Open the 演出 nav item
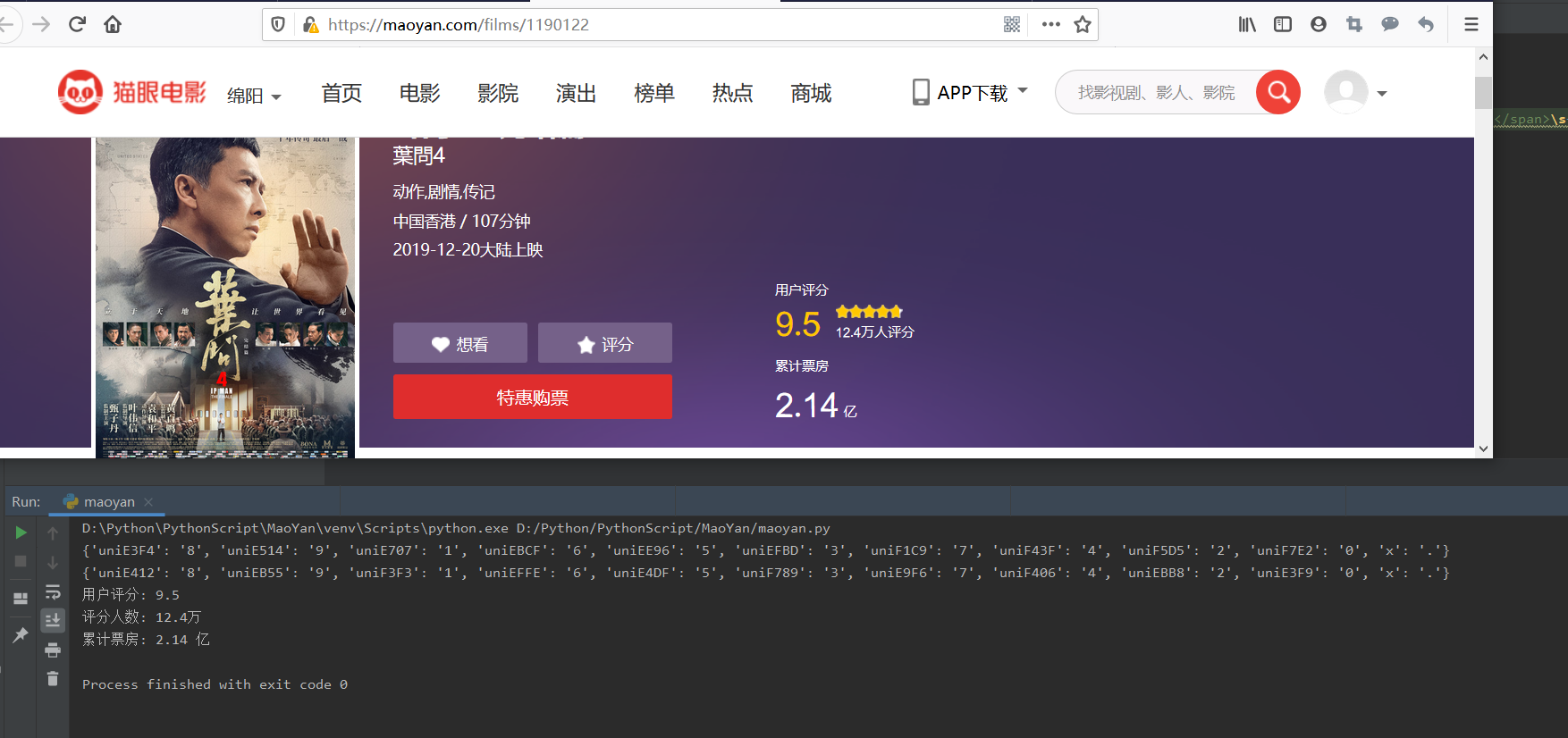Image resolution: width=1568 pixels, height=738 pixels. coord(576,93)
